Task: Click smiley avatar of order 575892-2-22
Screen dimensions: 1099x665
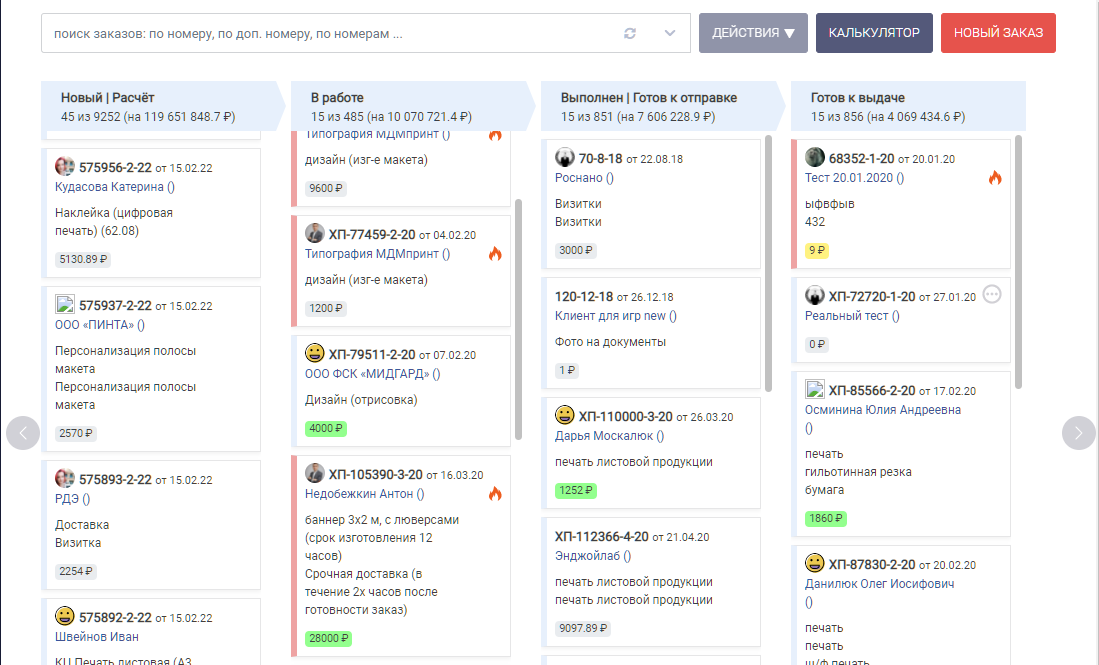Action: click(64, 616)
